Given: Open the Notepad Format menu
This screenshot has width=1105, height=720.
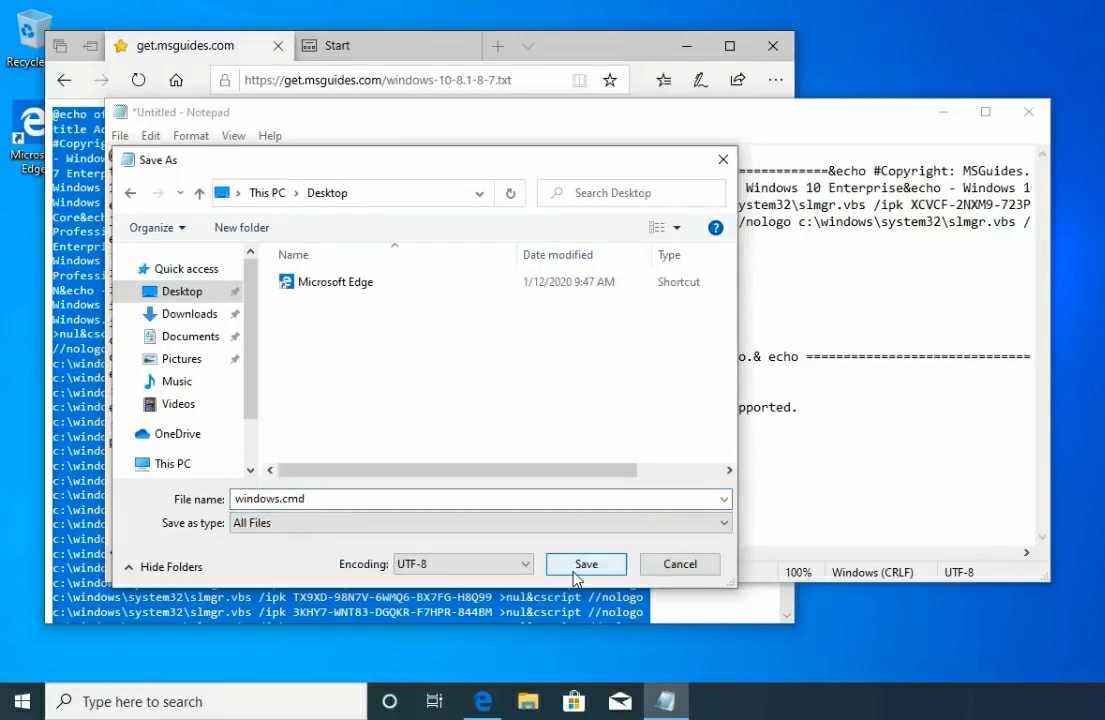Looking at the screenshot, I should [190, 136].
